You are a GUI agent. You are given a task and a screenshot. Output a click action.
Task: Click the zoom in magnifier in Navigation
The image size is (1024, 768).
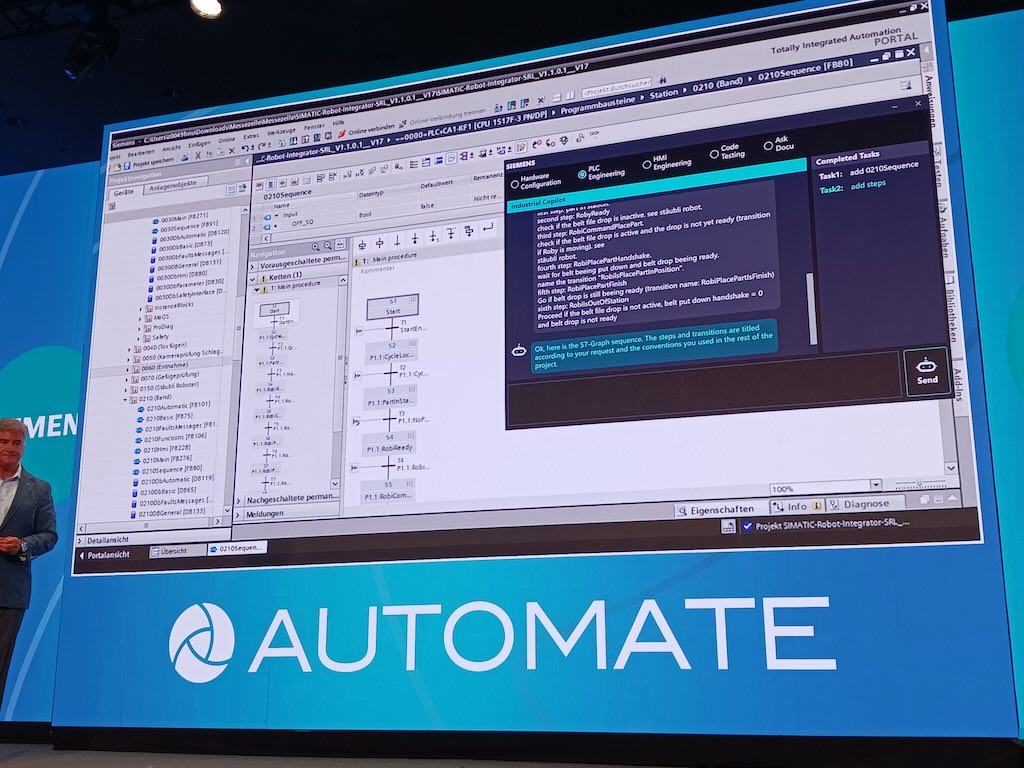(315, 247)
